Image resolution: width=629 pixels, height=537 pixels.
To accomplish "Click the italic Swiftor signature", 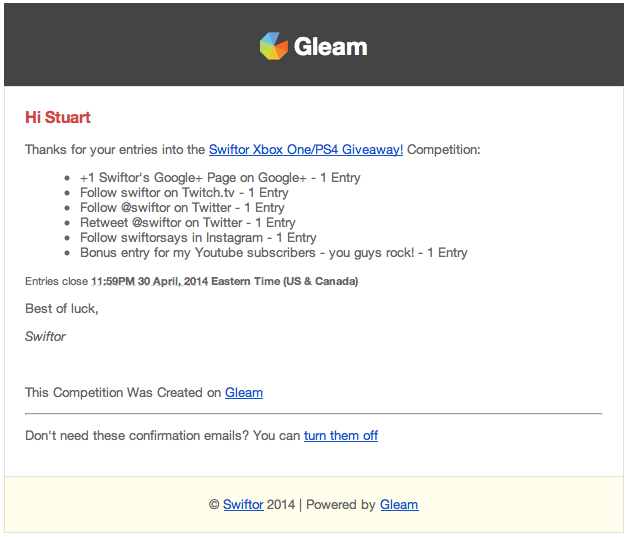I will pos(45,336).
